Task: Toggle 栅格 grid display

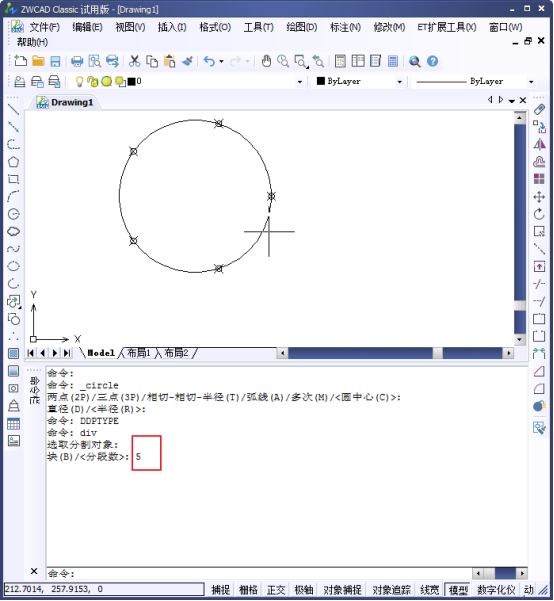Action: click(248, 590)
